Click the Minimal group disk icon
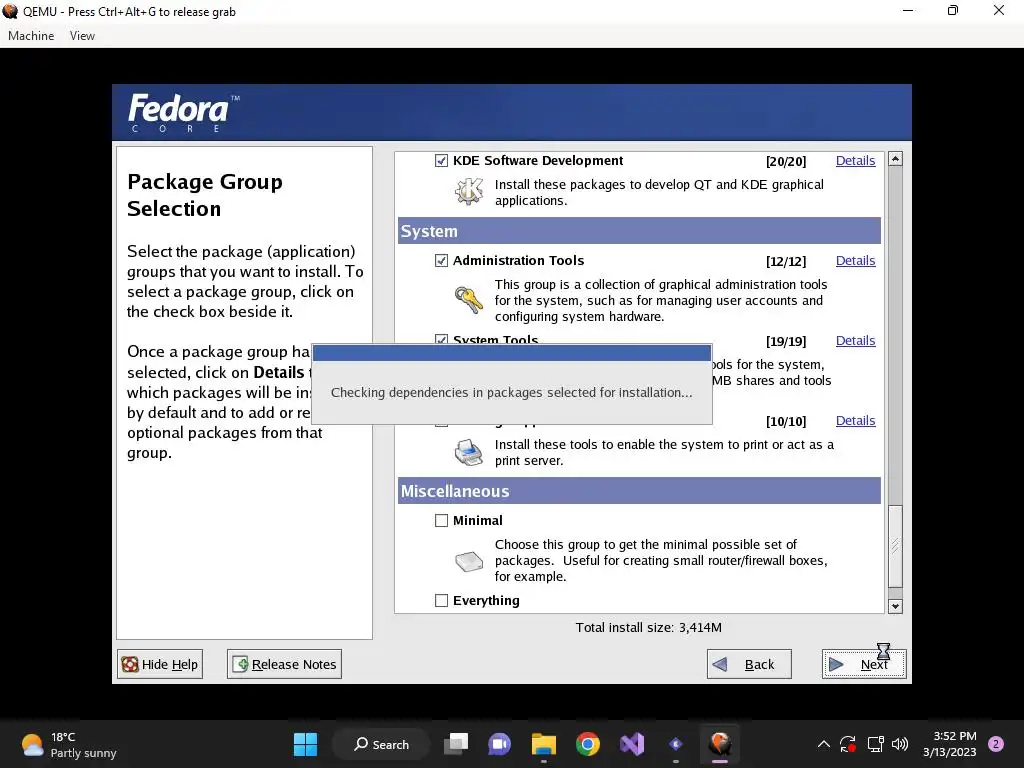 469,561
